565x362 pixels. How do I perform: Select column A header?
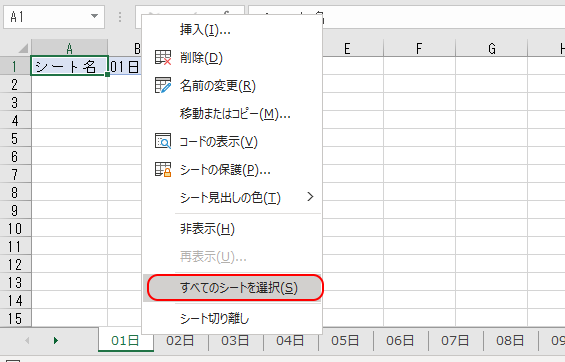click(70, 48)
